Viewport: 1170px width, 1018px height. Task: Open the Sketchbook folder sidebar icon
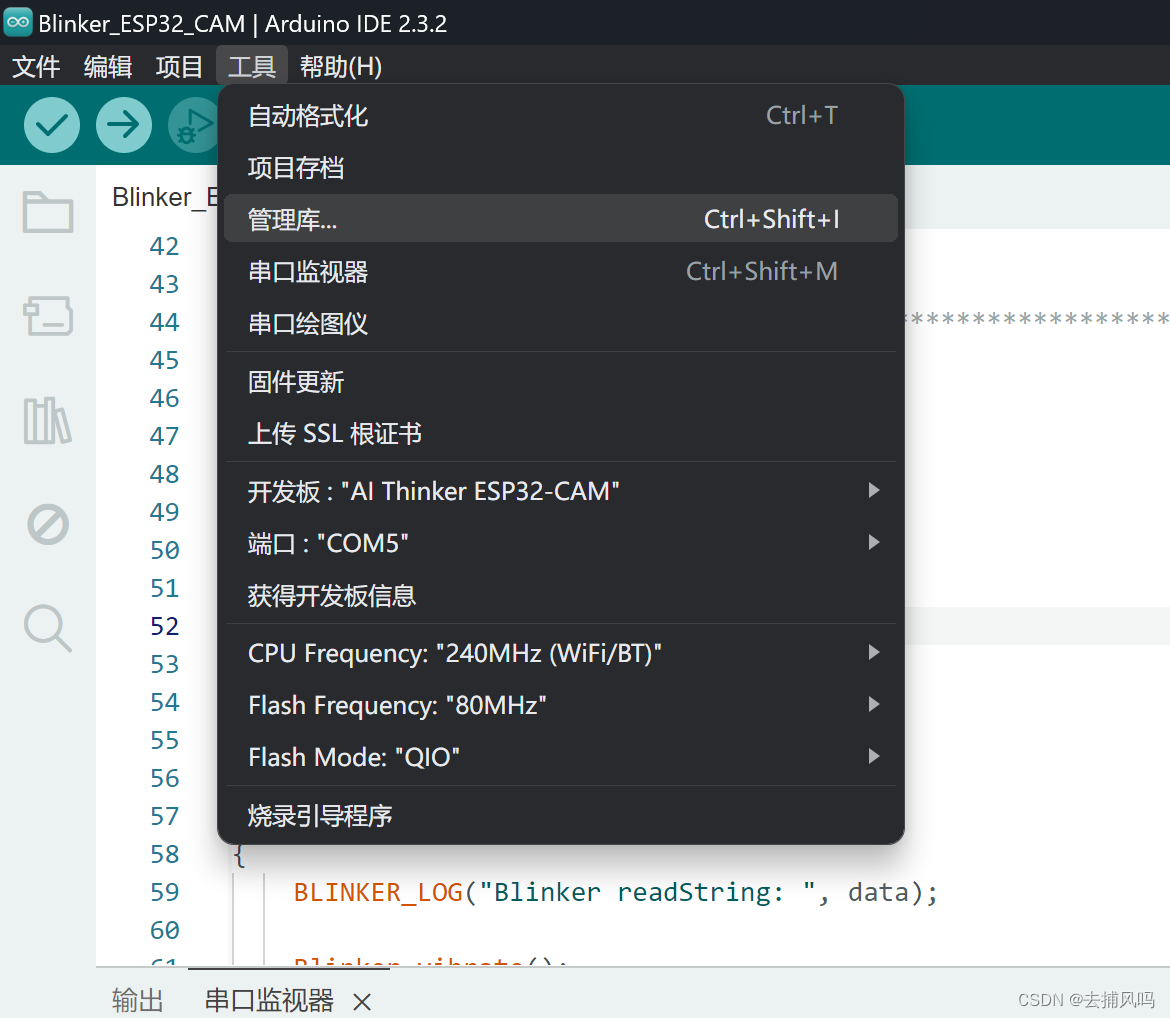48,213
